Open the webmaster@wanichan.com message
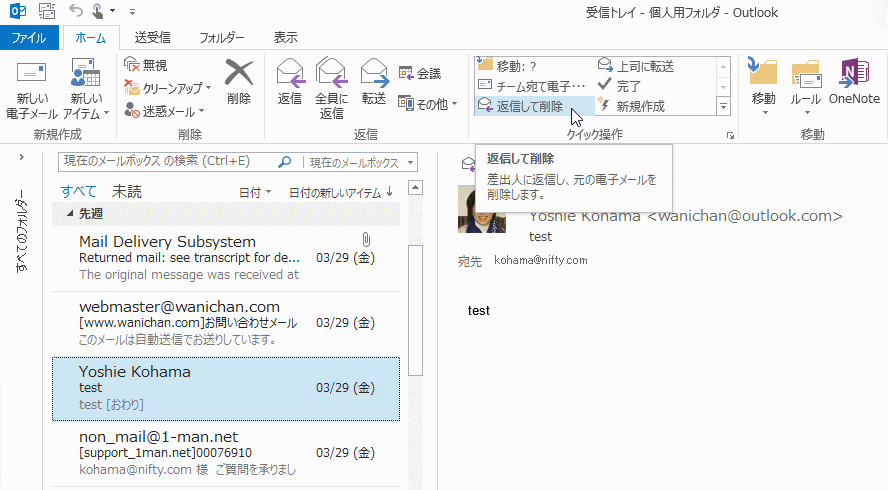888x490 pixels. point(226,324)
